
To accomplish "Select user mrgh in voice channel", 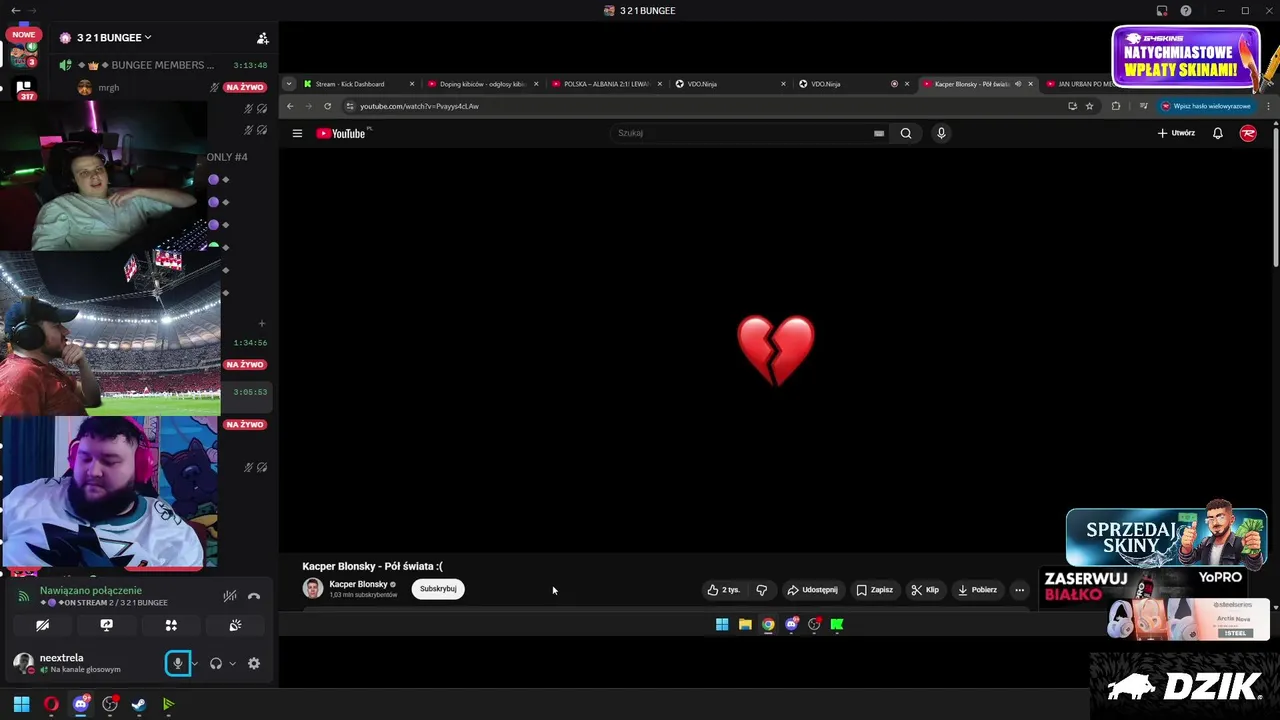I will [x=108, y=88].
